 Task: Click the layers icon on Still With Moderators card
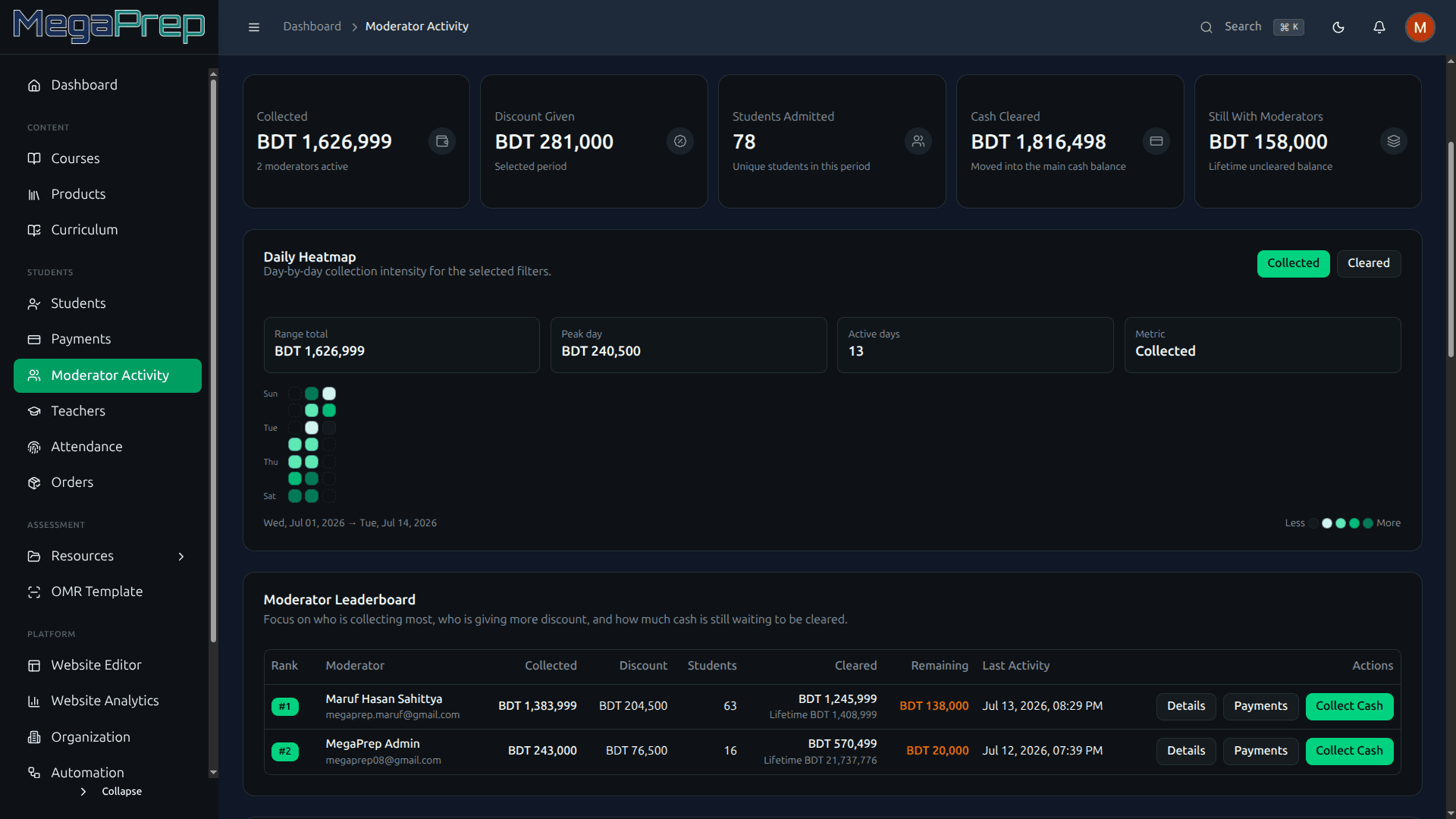pyautogui.click(x=1394, y=141)
